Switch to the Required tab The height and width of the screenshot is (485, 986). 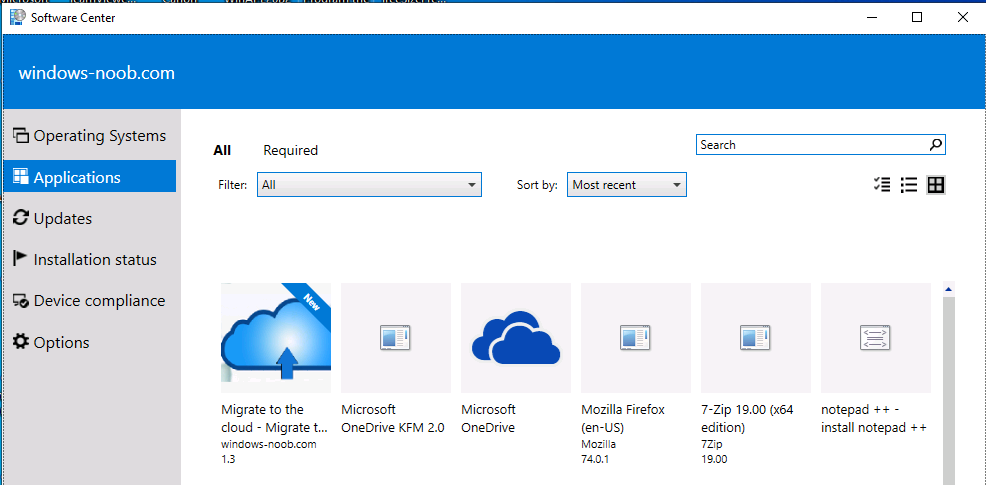pyautogui.click(x=291, y=150)
